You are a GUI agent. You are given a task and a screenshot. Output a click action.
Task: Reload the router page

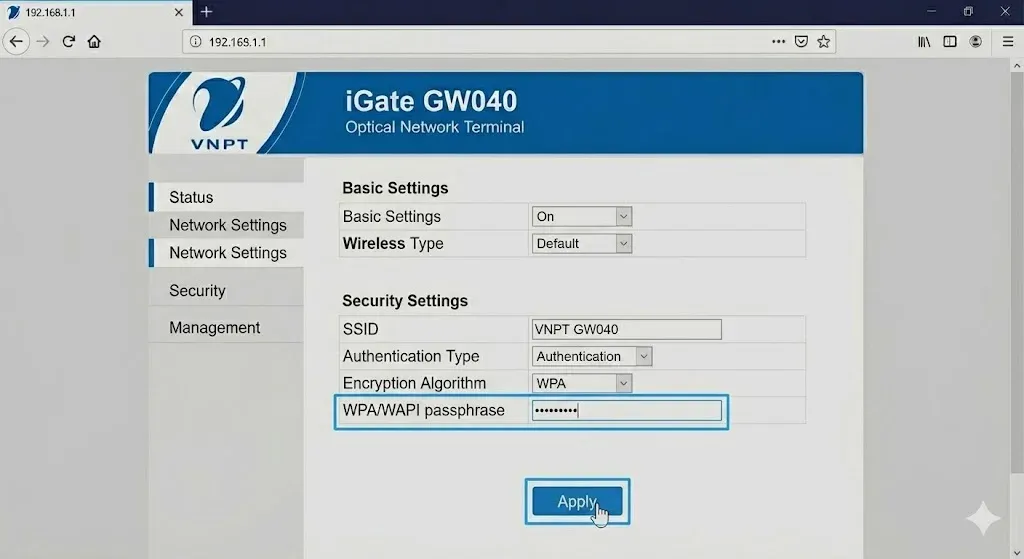point(69,42)
